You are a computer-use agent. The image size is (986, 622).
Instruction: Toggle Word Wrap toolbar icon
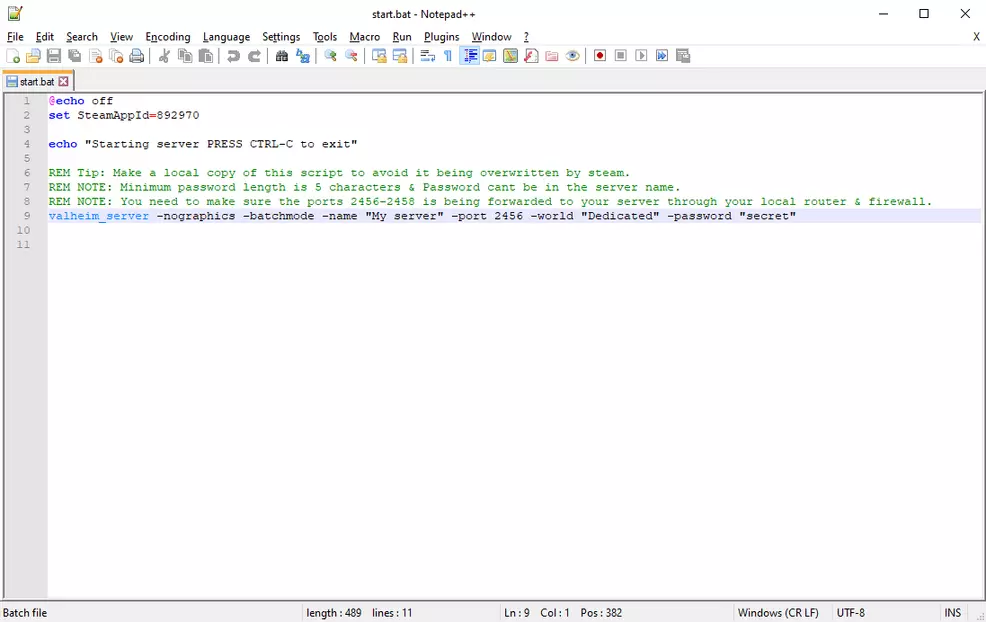[x=428, y=56]
